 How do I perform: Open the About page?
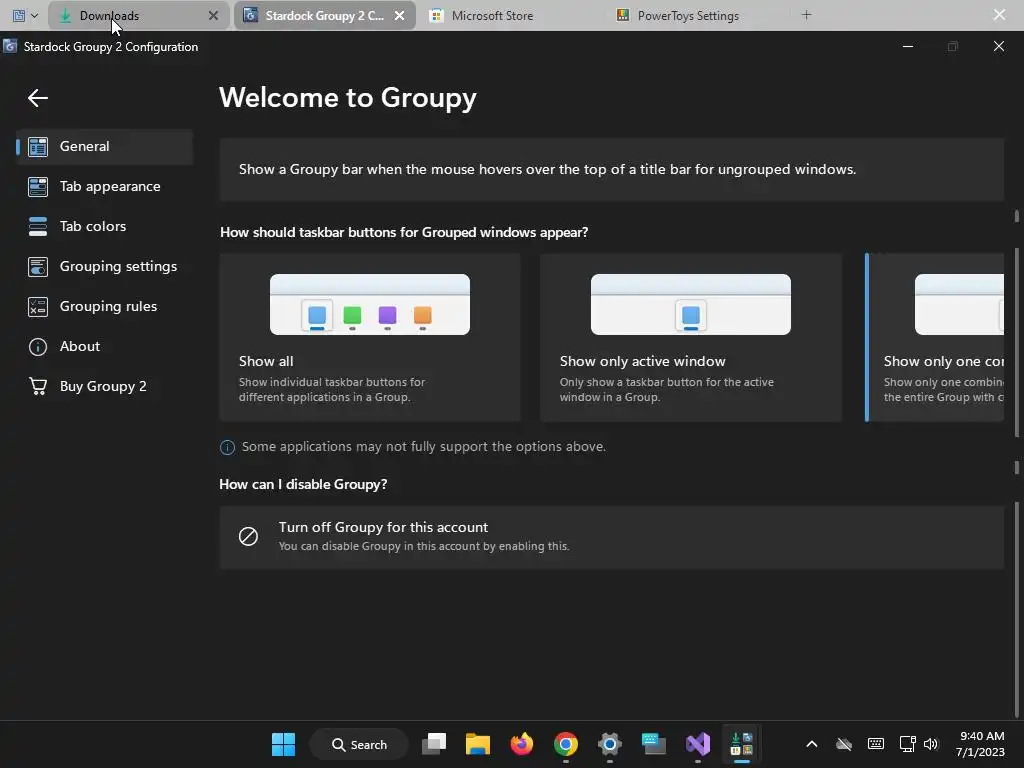[x=104, y=346]
